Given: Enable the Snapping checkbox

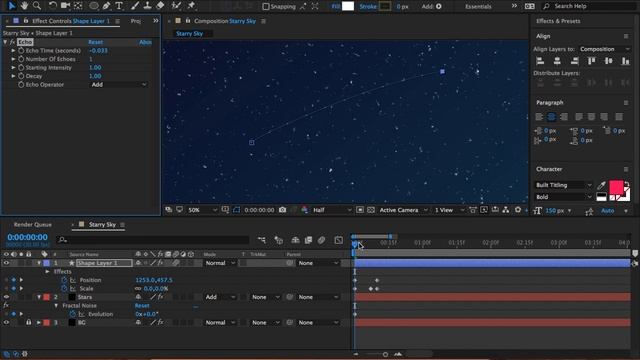Looking at the screenshot, I should tap(266, 7).
